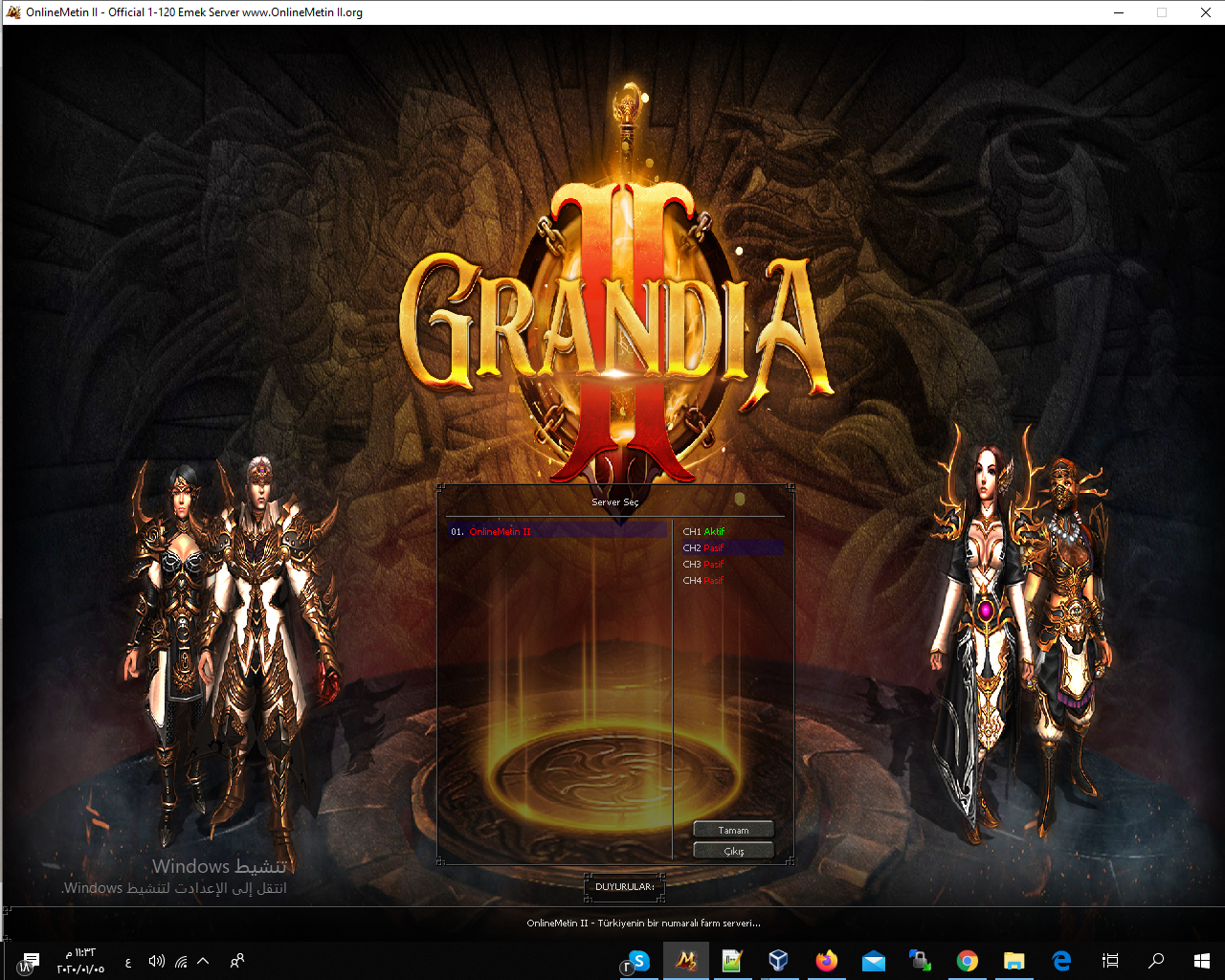Click the Çıkış button to exit
Image resolution: width=1225 pixels, height=980 pixels.
click(733, 851)
